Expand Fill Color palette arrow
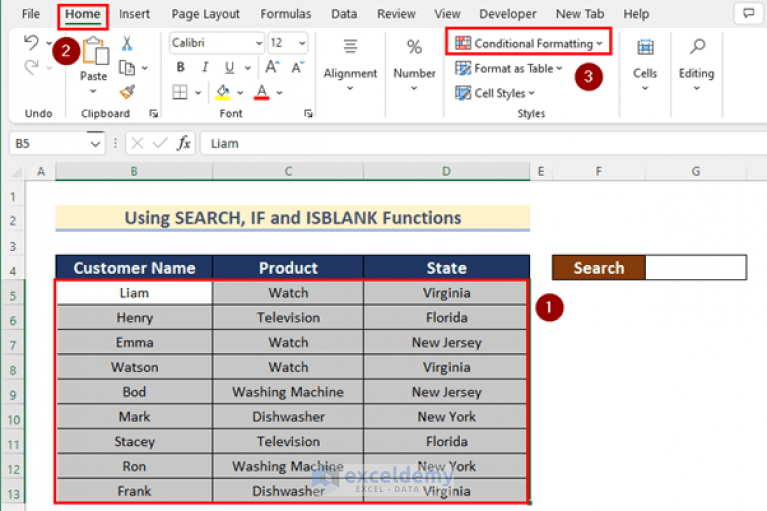This screenshot has width=767, height=511. click(240, 92)
